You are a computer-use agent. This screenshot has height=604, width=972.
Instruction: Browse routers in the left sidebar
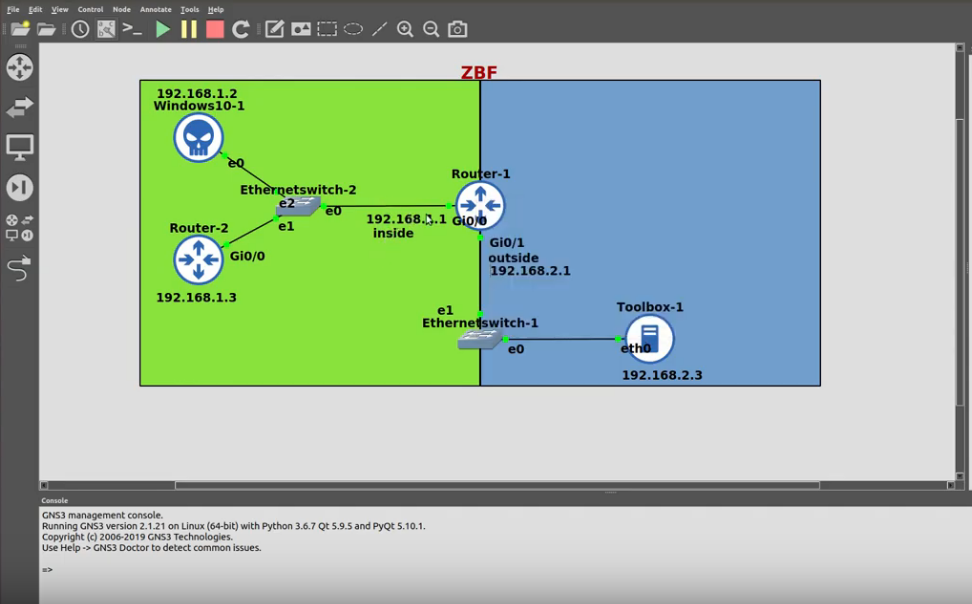tap(18, 66)
